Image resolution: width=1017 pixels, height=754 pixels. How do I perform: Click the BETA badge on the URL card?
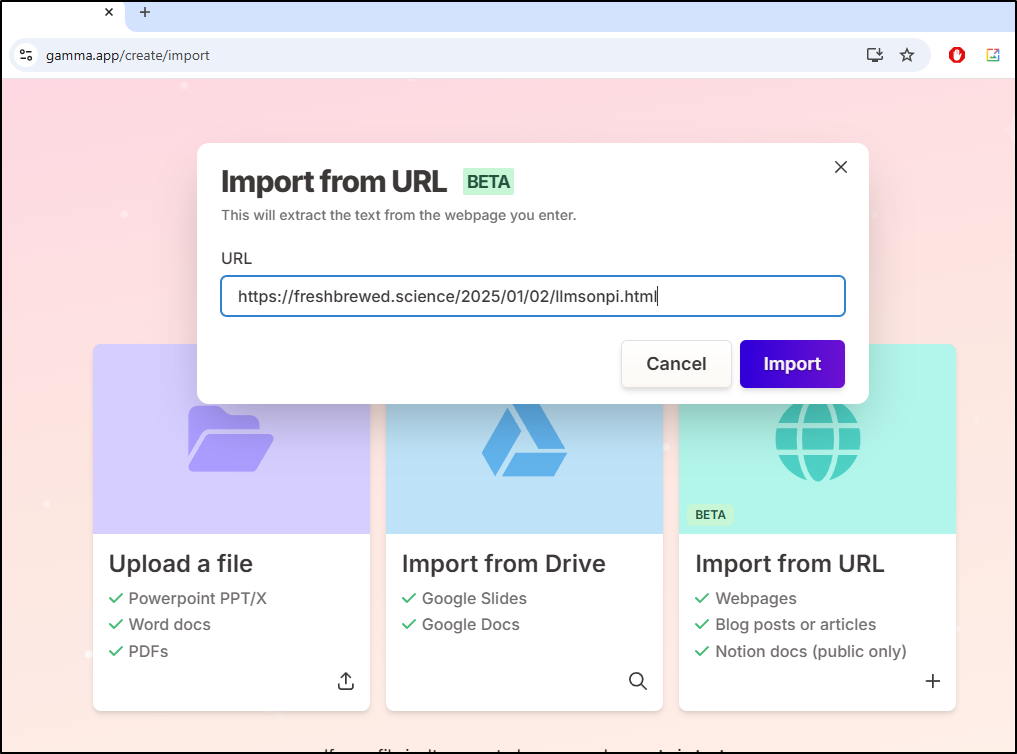(710, 515)
